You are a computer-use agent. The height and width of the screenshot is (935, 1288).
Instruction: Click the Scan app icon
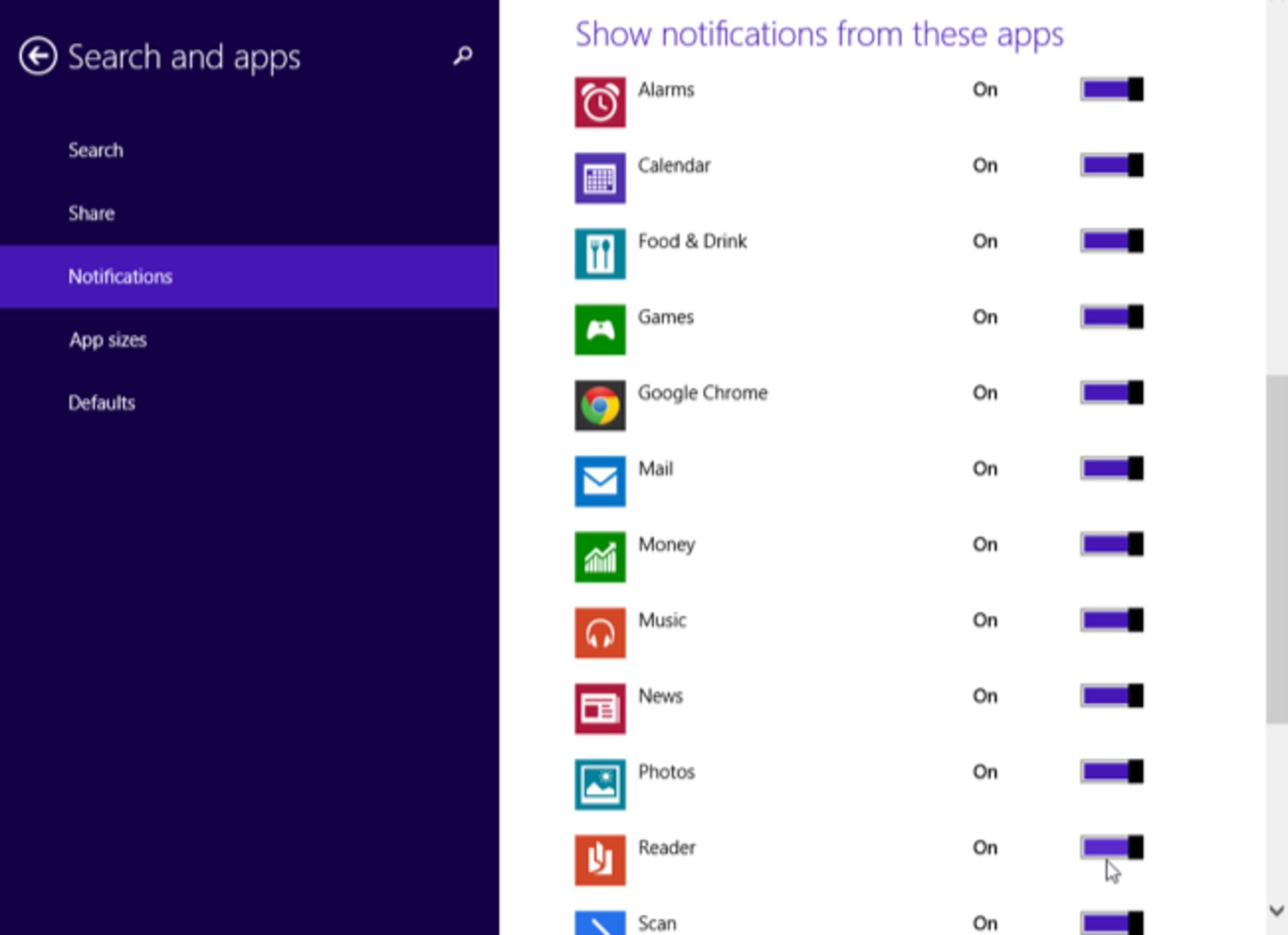tap(600, 923)
